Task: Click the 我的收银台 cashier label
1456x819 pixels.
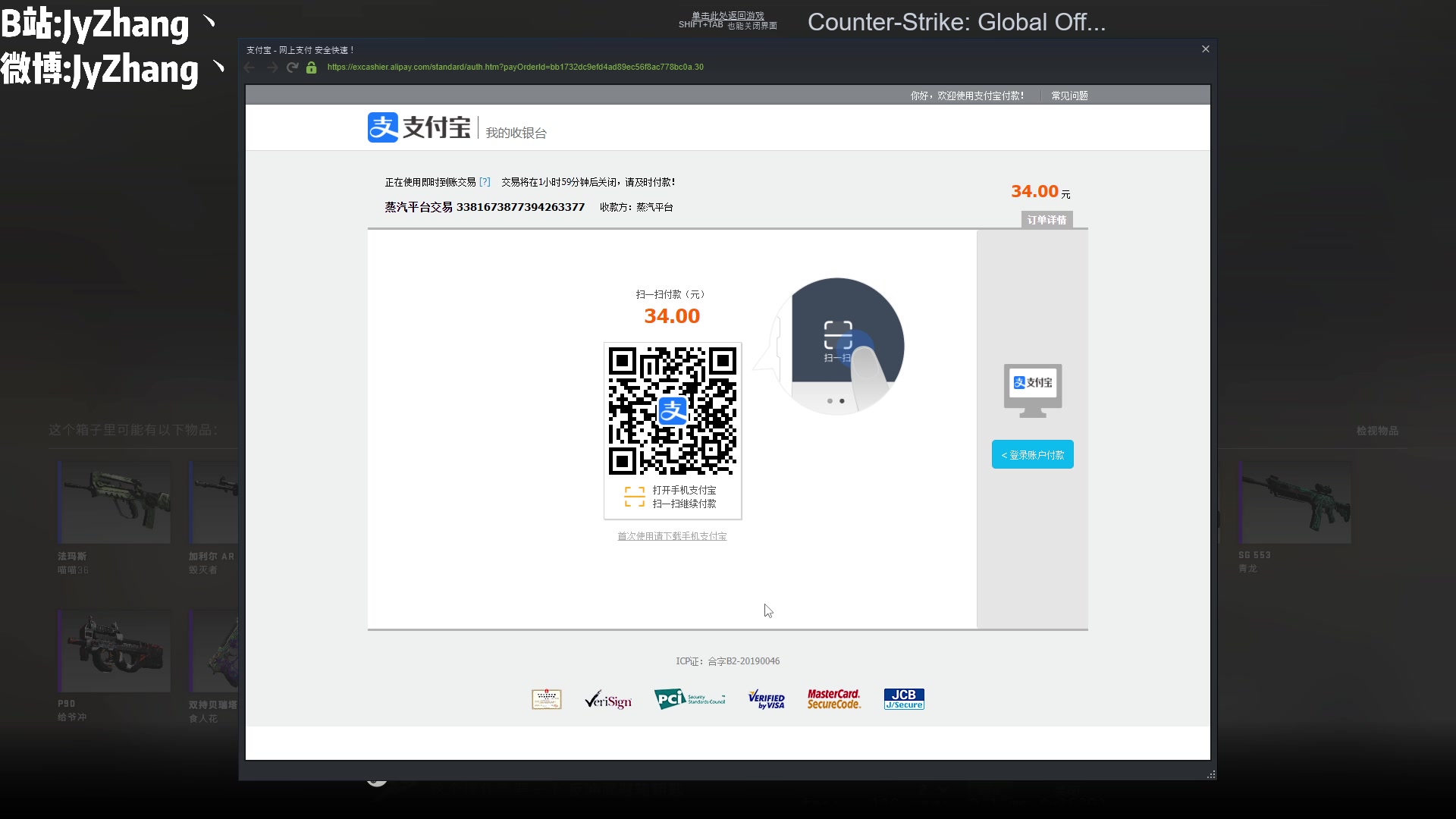Action: (x=516, y=133)
